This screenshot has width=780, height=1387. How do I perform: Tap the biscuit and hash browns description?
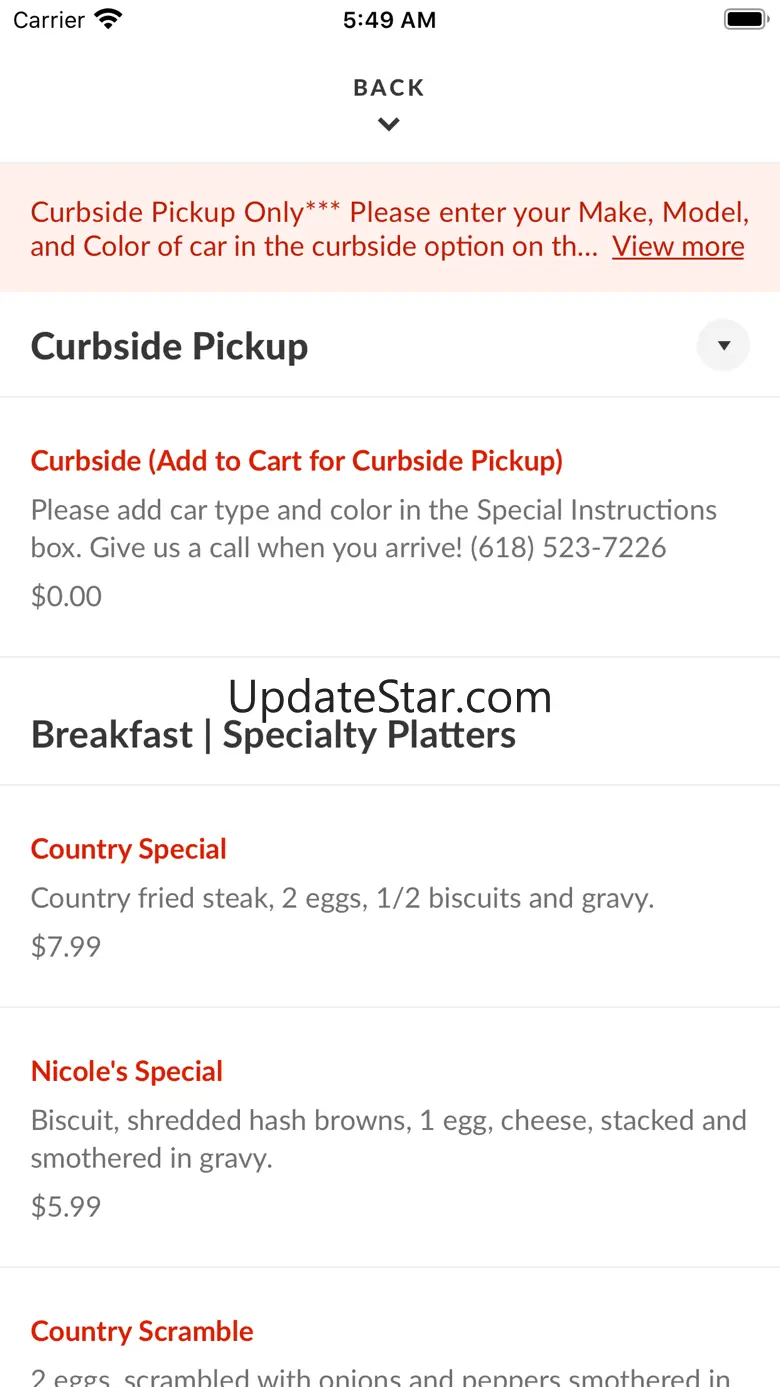click(x=388, y=1139)
